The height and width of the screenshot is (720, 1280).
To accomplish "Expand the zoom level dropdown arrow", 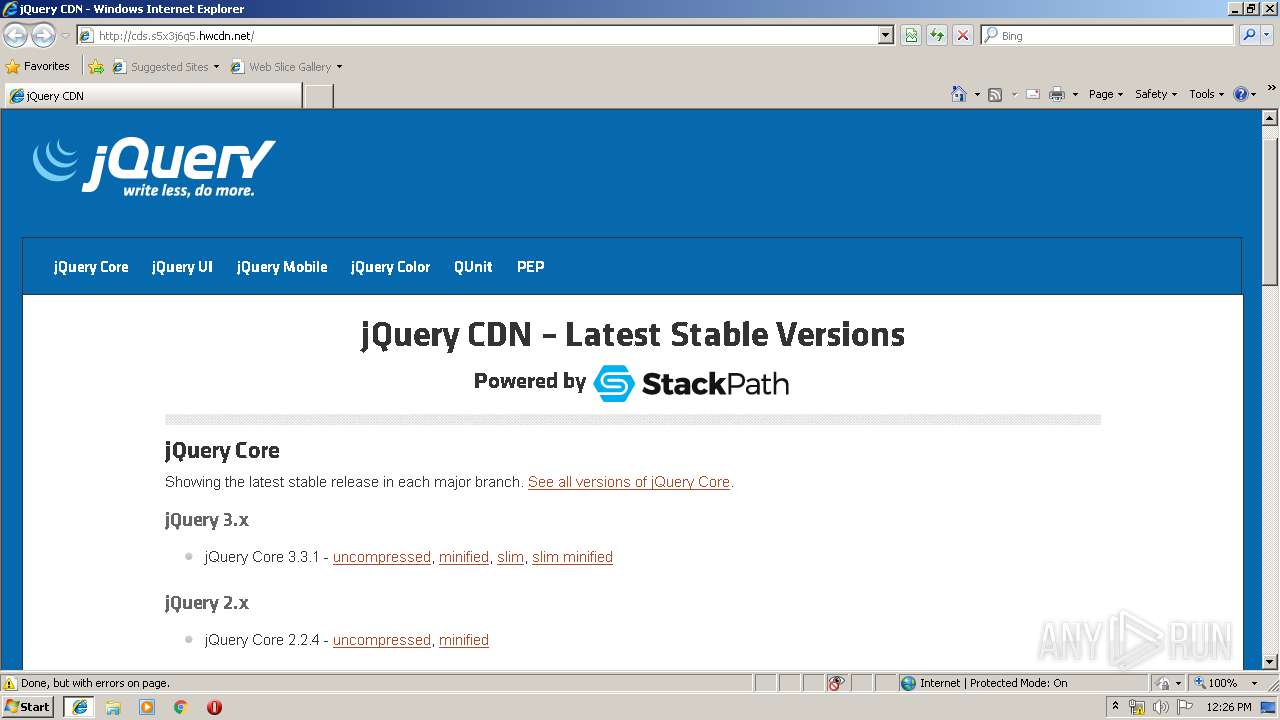I will point(1255,683).
